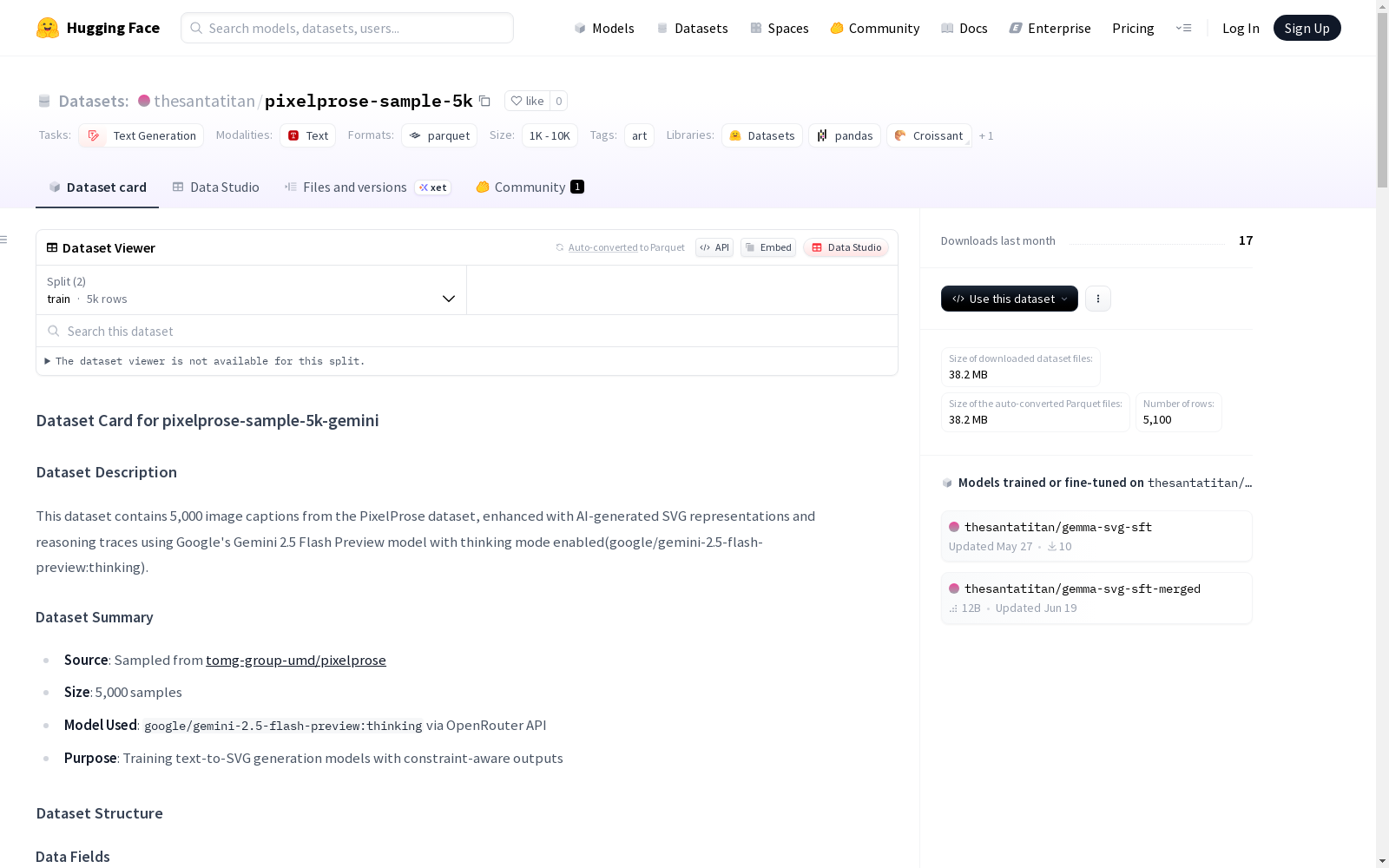Screen dimensions: 1389x868
Task: Select the Datasets library tag
Action: [x=762, y=135]
